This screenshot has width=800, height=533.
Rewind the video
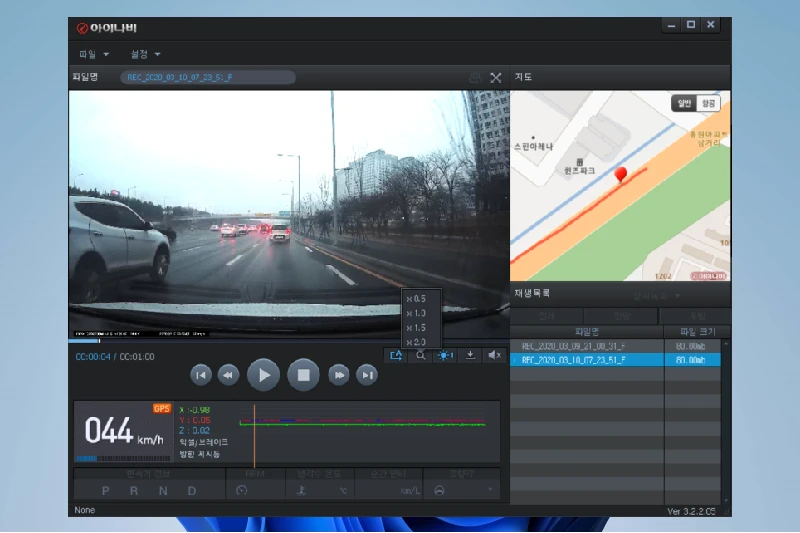(228, 375)
